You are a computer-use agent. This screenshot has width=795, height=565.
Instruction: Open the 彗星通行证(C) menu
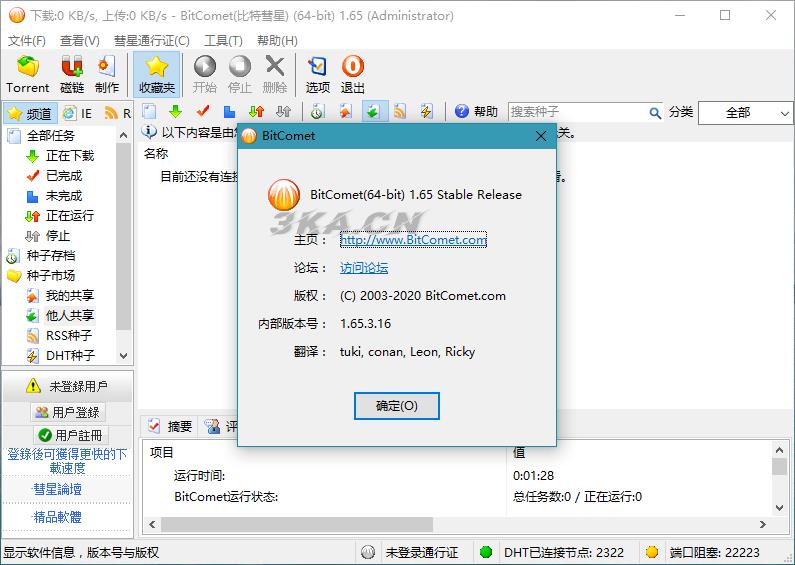pos(152,41)
